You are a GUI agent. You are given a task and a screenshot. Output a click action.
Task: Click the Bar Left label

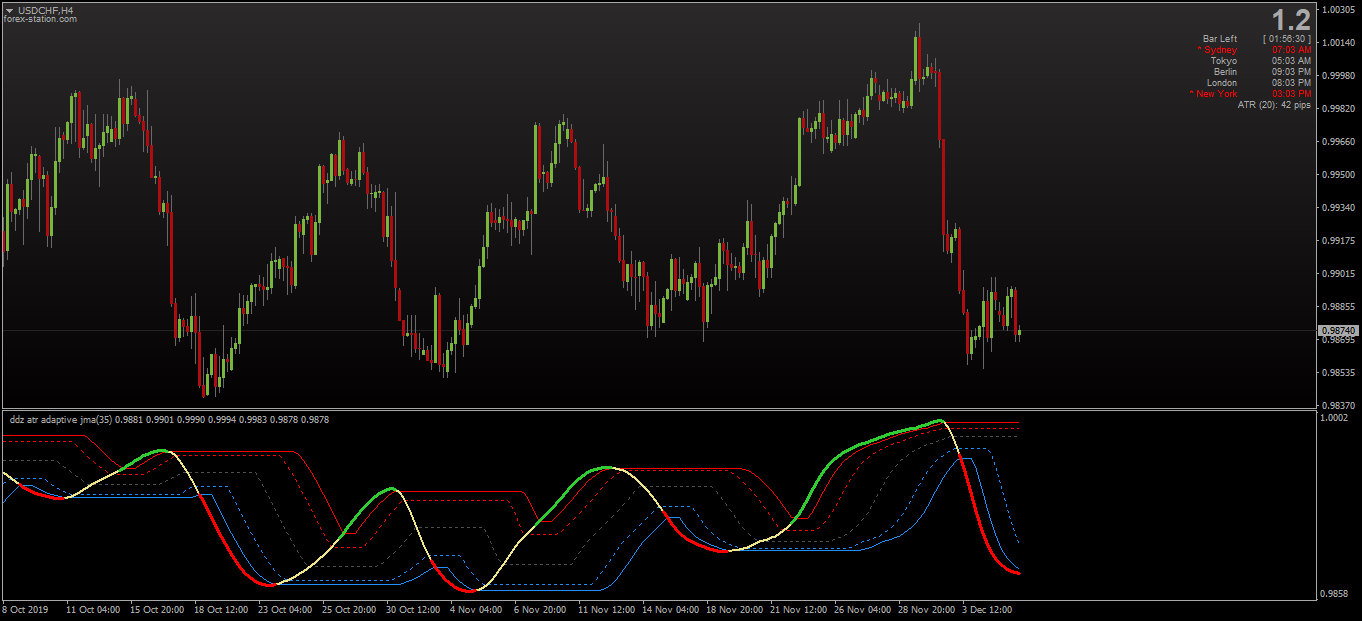point(1220,39)
